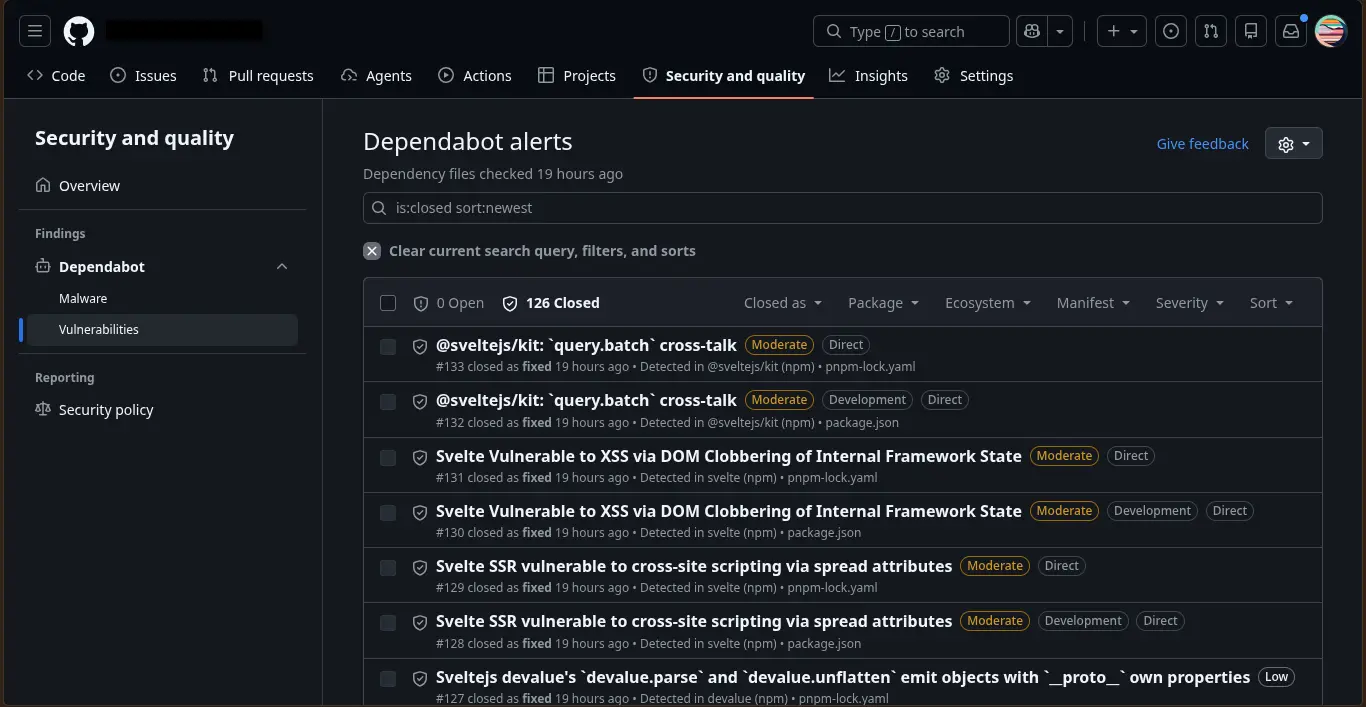This screenshot has height=707, width=1366.
Task: Open the Sort dropdown
Action: tap(1271, 303)
